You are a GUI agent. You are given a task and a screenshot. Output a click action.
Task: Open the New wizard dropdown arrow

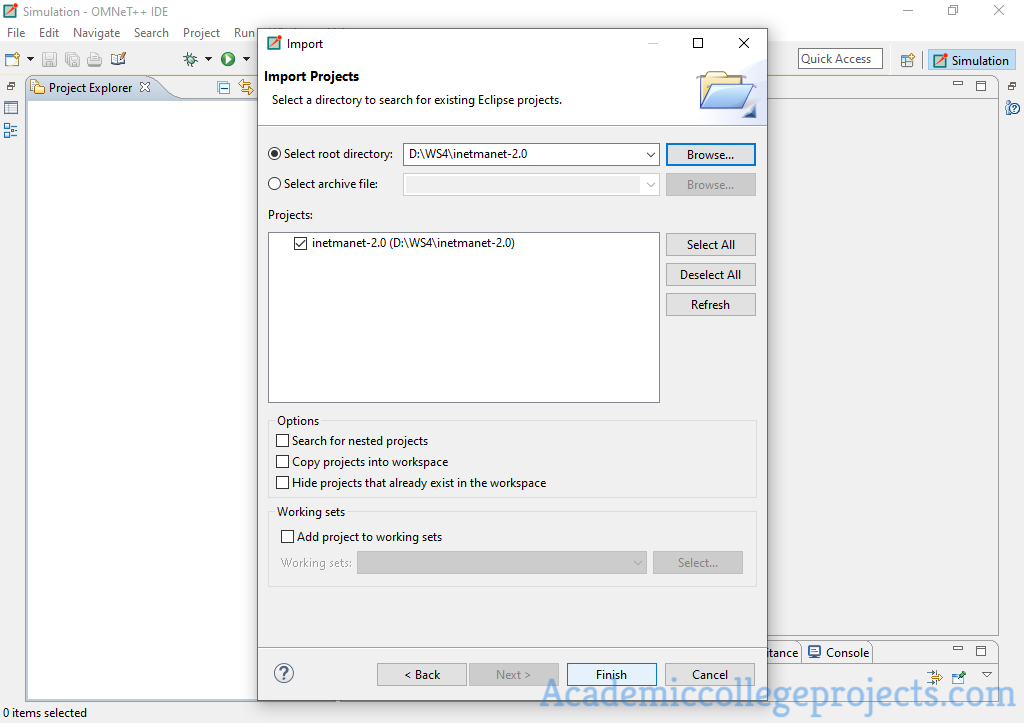30,59
